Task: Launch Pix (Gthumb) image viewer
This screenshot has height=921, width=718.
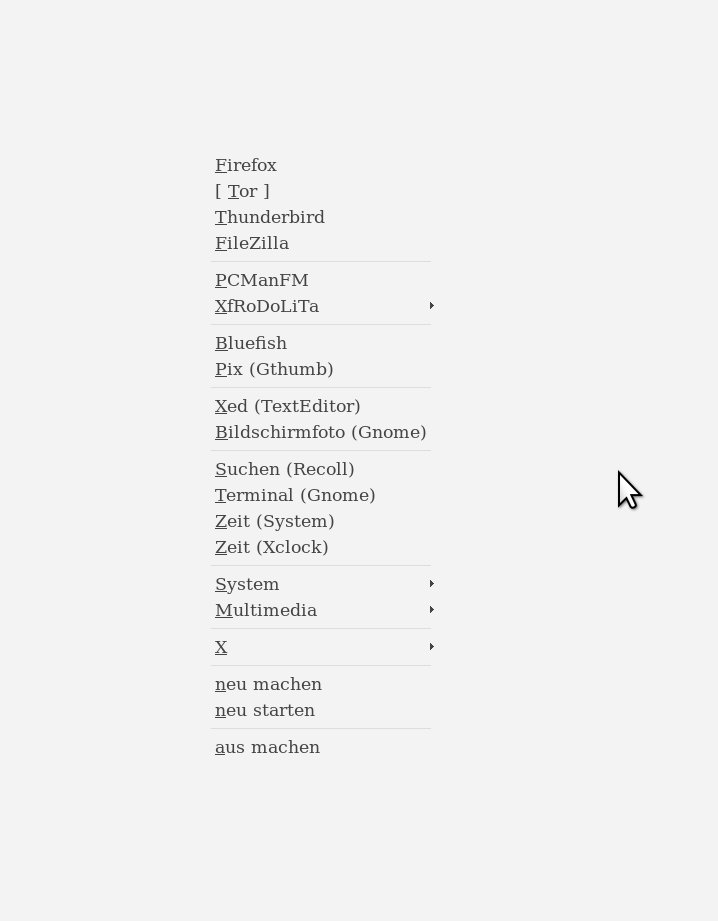Action: 274,370
